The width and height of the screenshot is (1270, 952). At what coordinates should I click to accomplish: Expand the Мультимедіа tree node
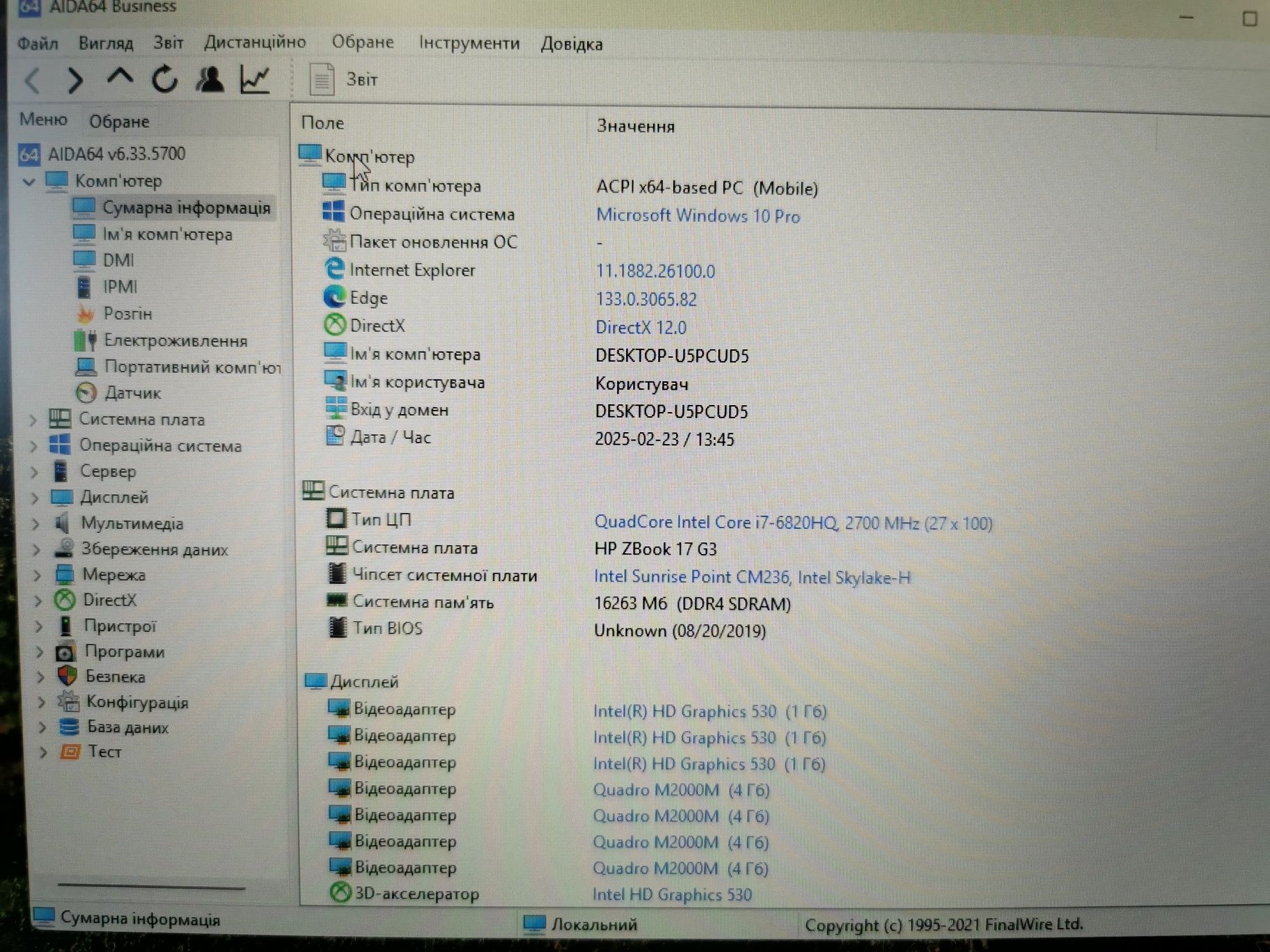(x=36, y=523)
